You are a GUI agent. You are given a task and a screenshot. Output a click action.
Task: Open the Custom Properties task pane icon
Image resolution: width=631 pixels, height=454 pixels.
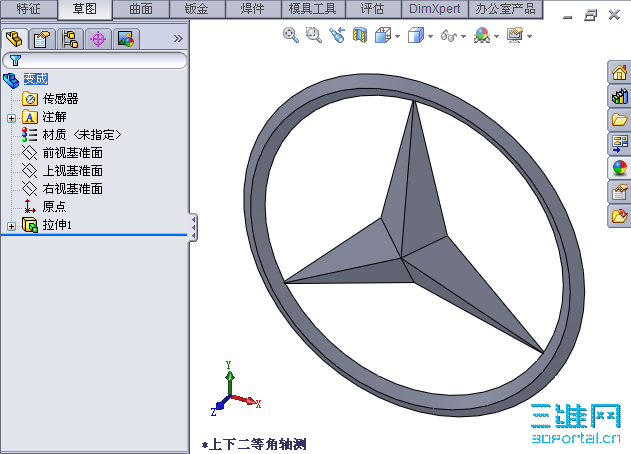pyautogui.click(x=619, y=192)
